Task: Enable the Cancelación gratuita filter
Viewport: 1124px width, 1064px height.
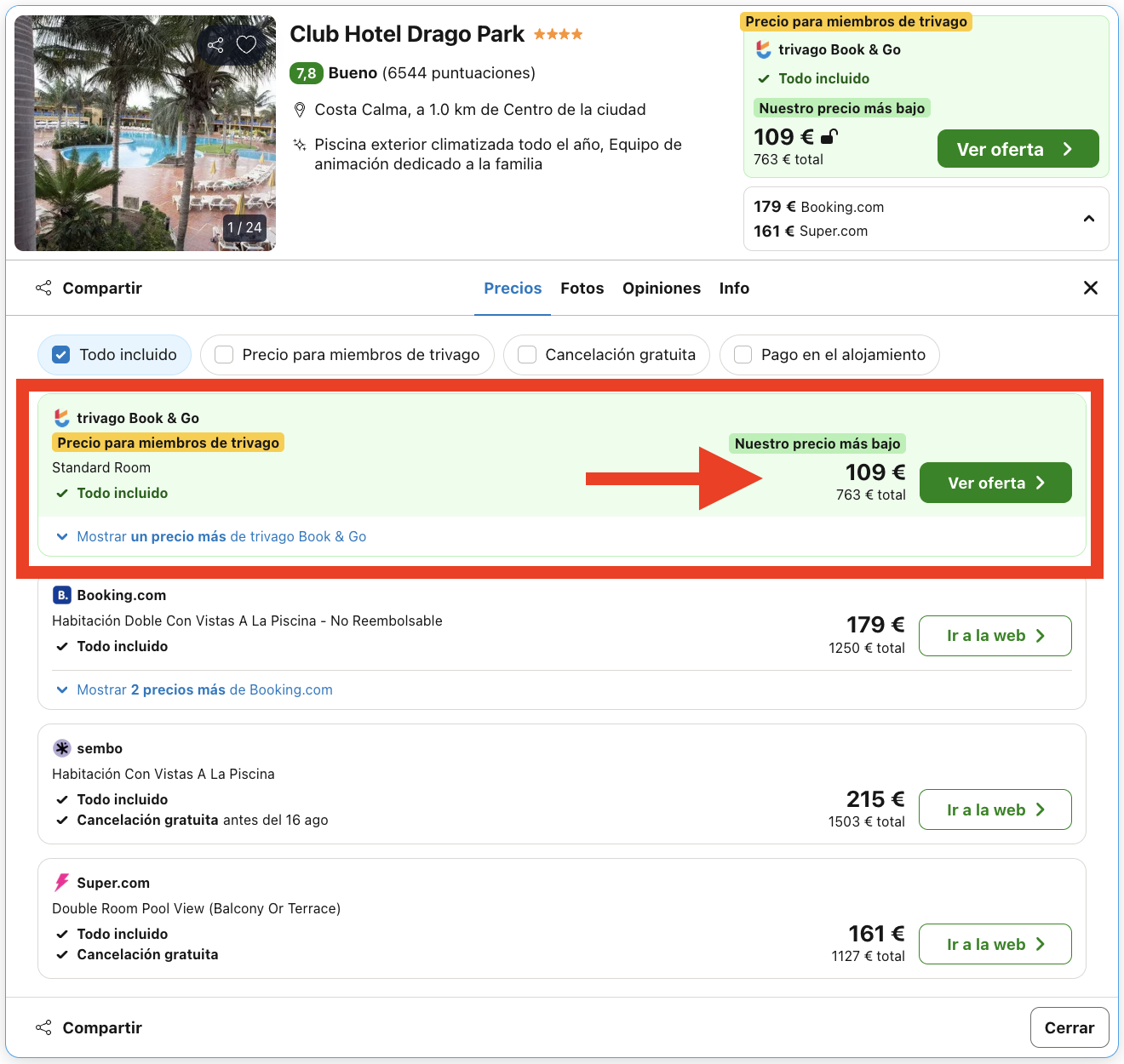Action: [x=606, y=355]
